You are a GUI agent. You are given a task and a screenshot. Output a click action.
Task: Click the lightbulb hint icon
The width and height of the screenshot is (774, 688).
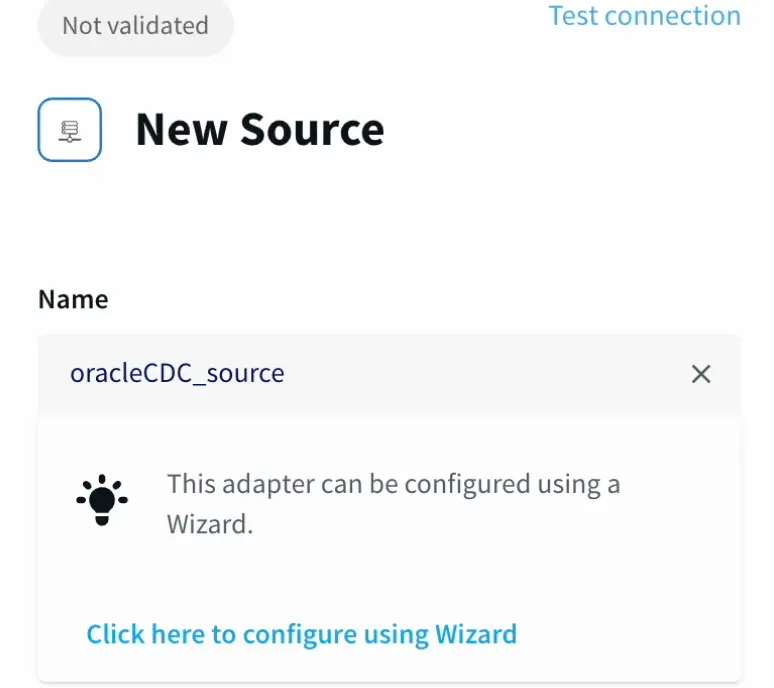pos(101,500)
